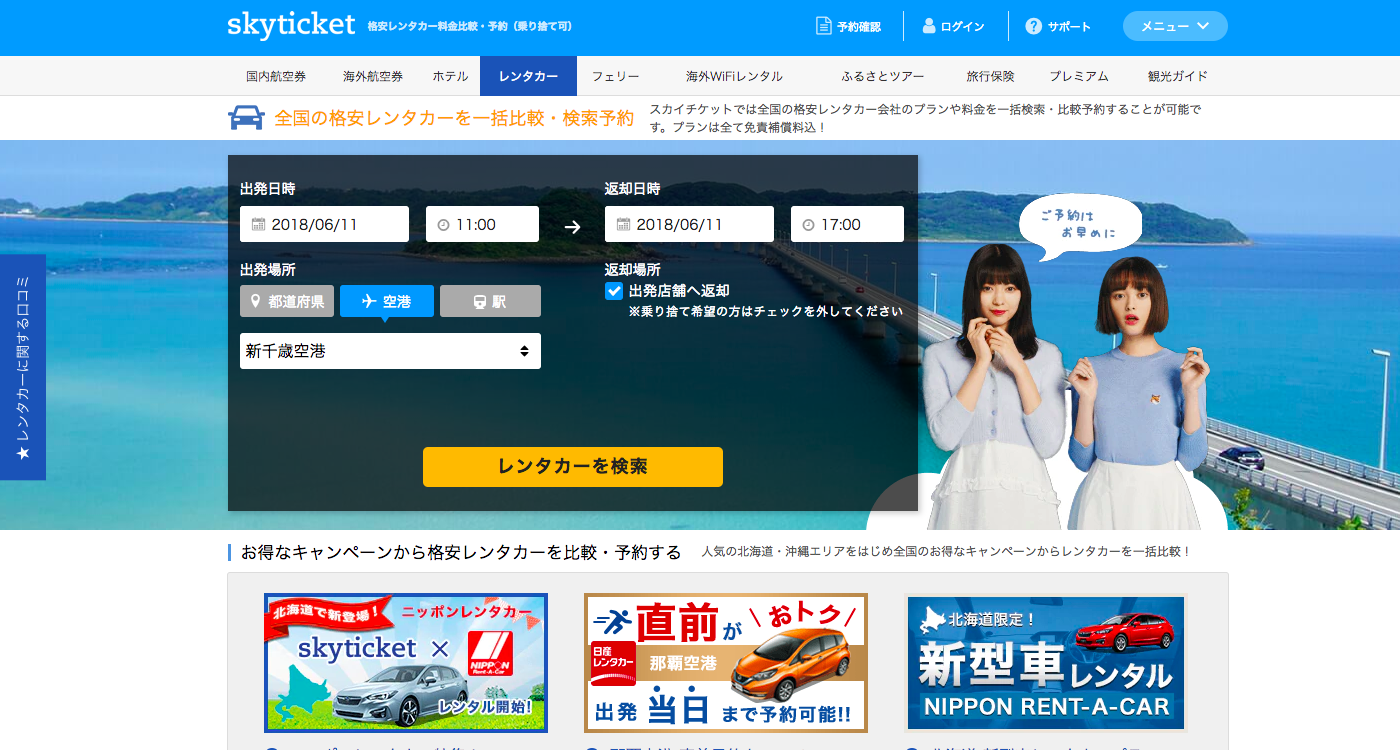Click the support question-mark icon
Screen dimensions: 1400x750
[x=1034, y=26]
